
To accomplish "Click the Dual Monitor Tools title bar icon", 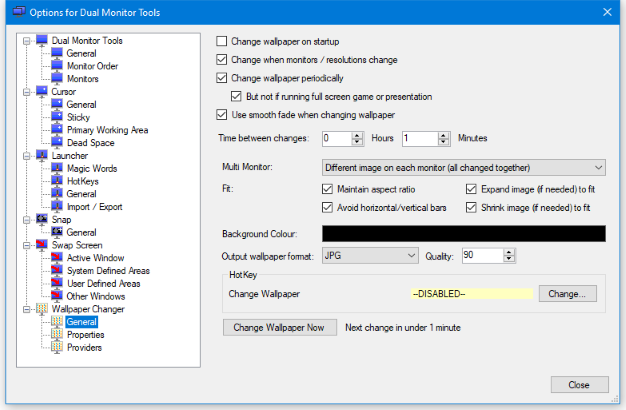I will click(19, 12).
